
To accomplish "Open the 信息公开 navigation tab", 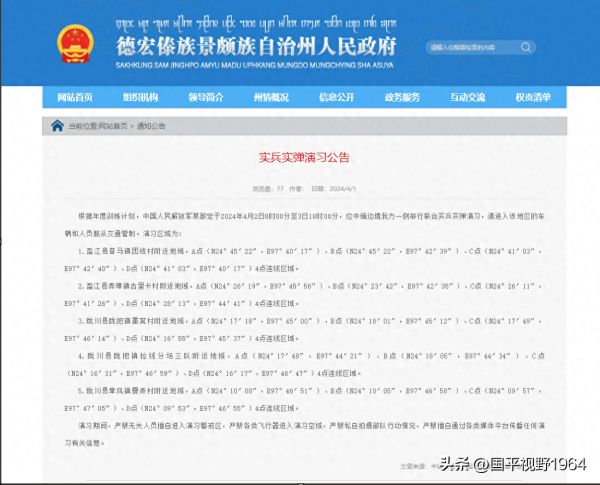I will [x=336, y=97].
